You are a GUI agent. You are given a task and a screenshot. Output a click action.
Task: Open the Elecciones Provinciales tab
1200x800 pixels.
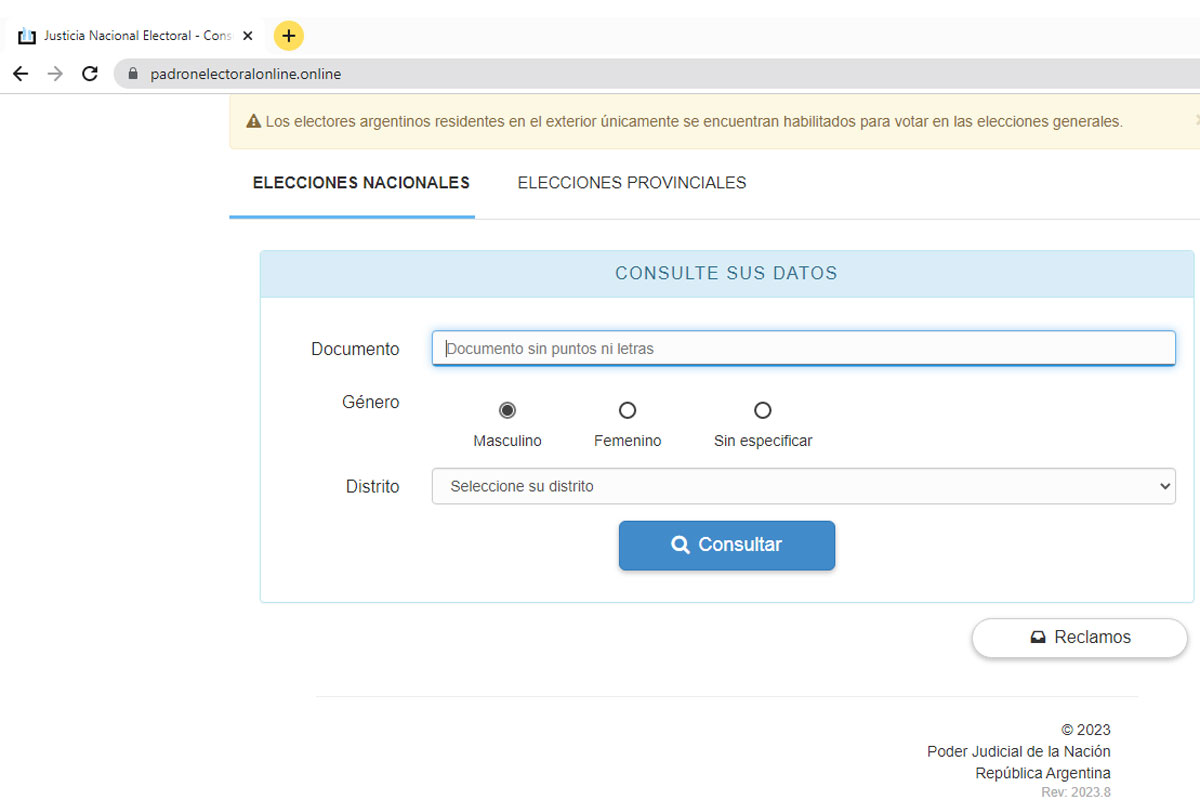[631, 183]
